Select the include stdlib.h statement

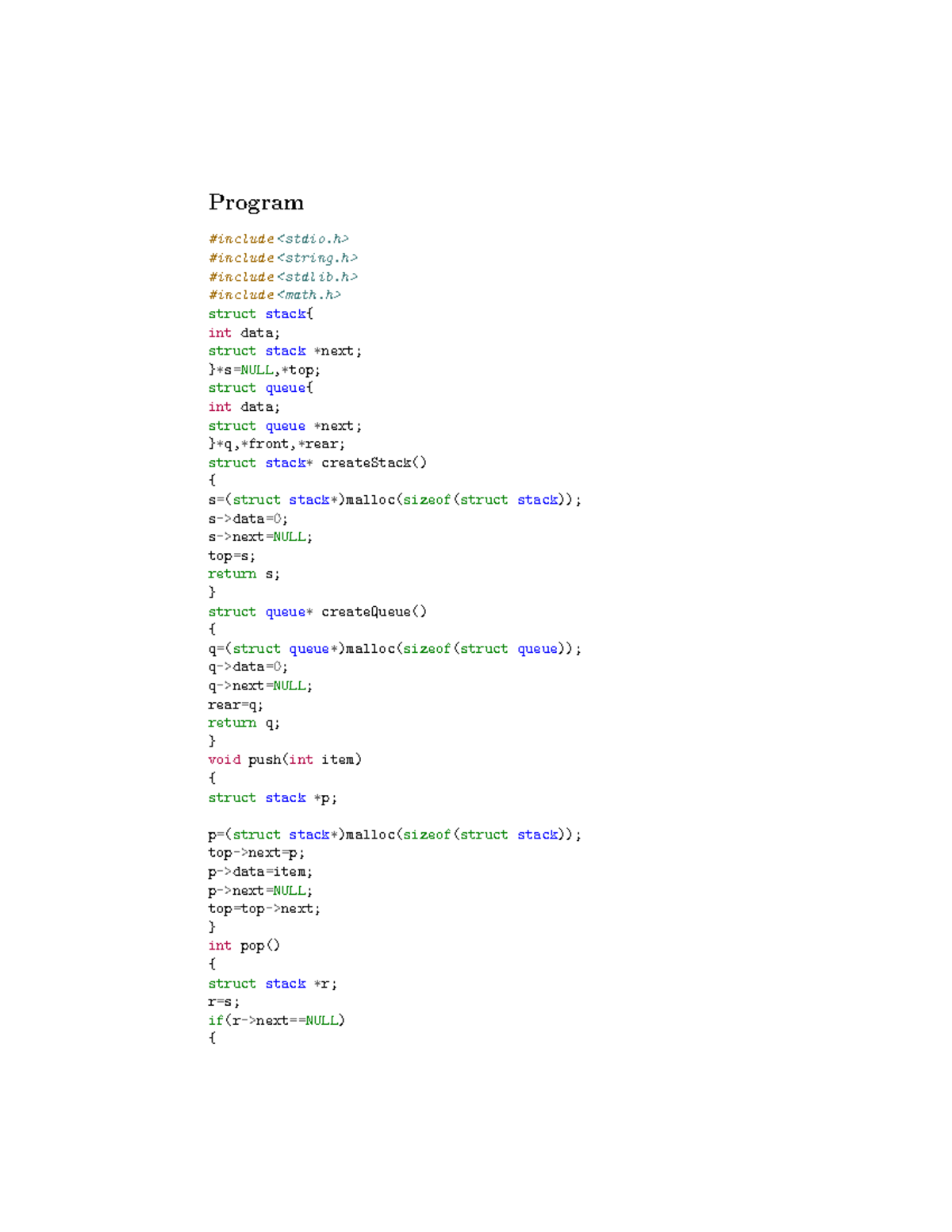(x=283, y=276)
